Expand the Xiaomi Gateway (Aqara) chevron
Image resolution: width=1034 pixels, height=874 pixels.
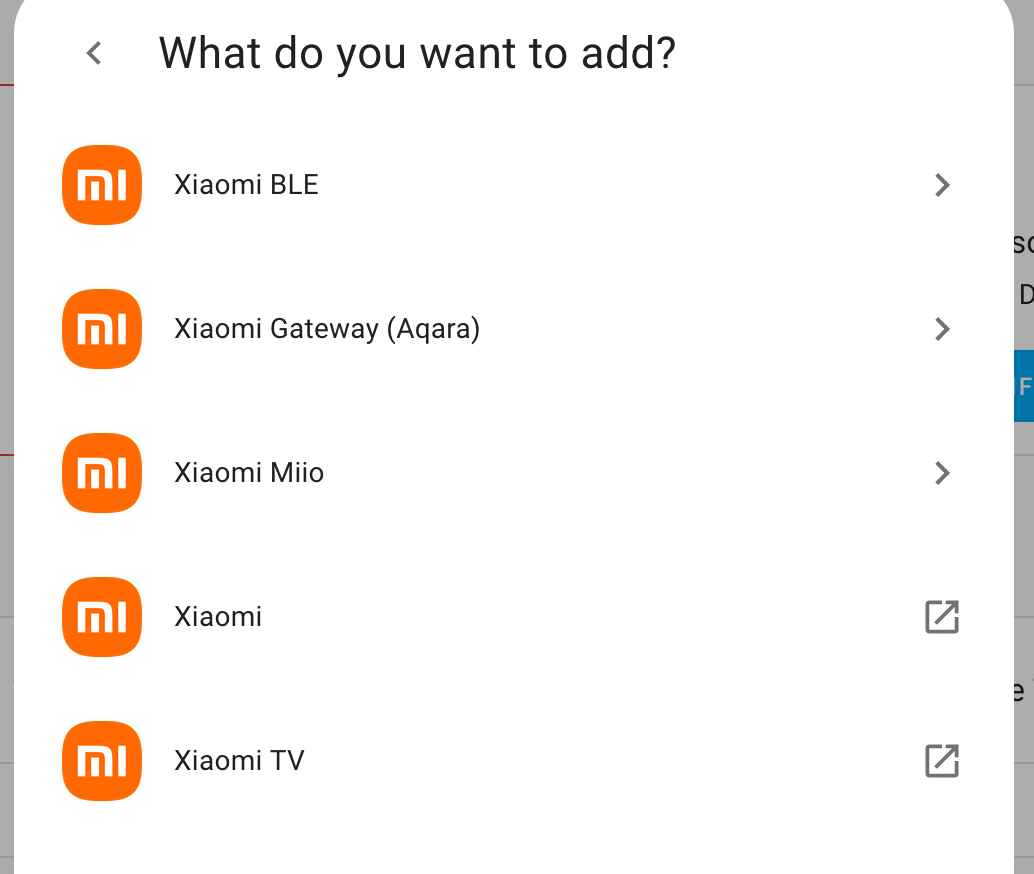tap(941, 329)
